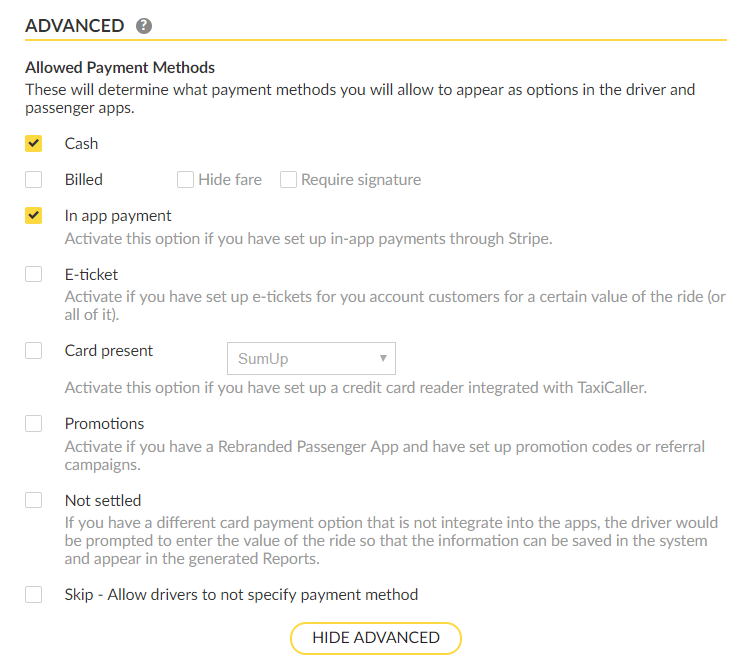Click the In app payment label
Viewport: 746px width, 671px height.
(118, 216)
